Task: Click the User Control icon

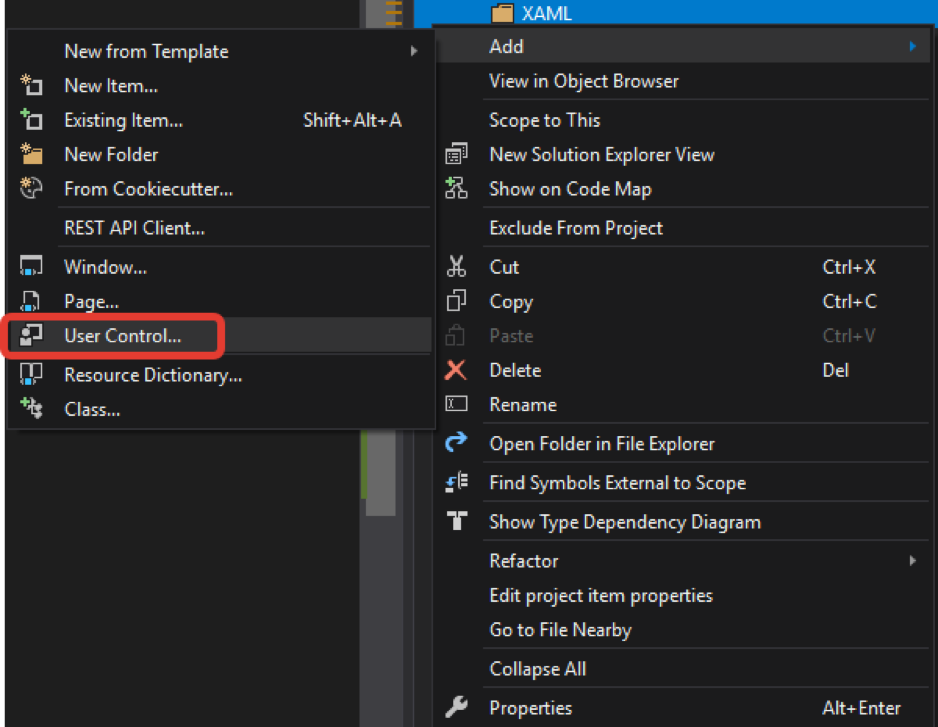Action: (31, 336)
